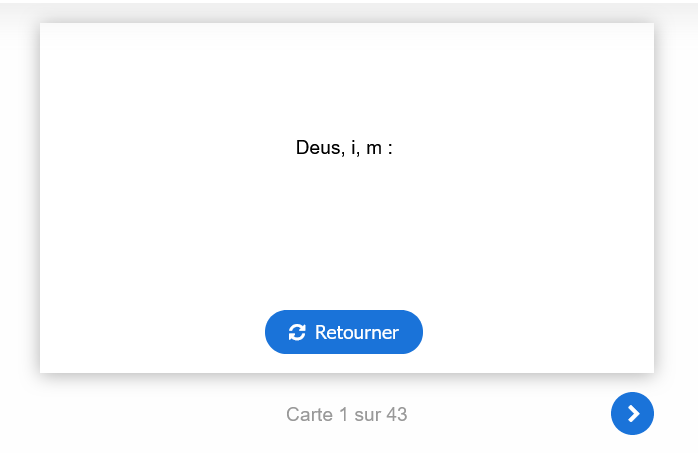Select the refresh icon inside Retourner

pos(297,332)
